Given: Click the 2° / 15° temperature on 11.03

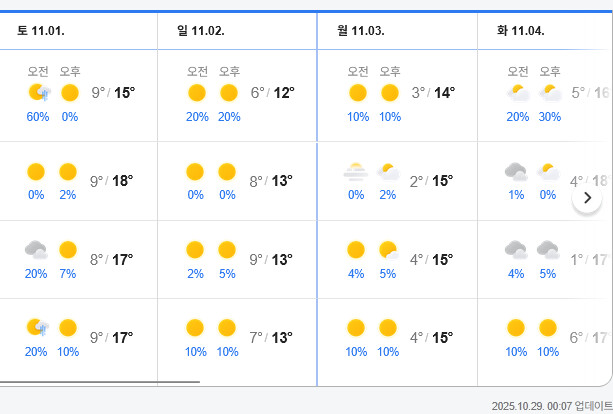Looking at the screenshot, I should coord(432,181).
